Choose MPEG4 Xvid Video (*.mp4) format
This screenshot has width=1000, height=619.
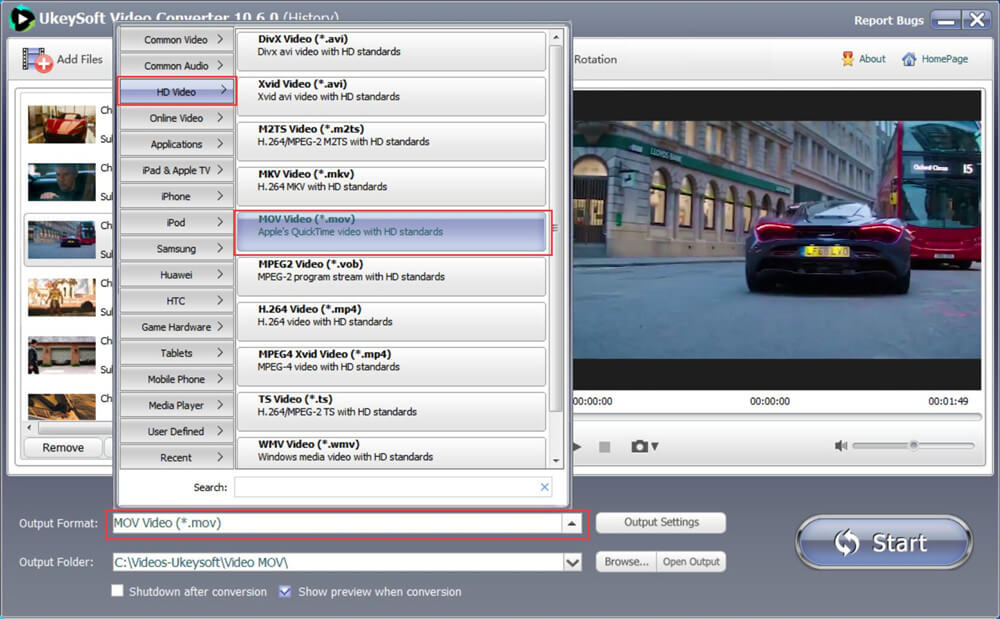point(392,367)
